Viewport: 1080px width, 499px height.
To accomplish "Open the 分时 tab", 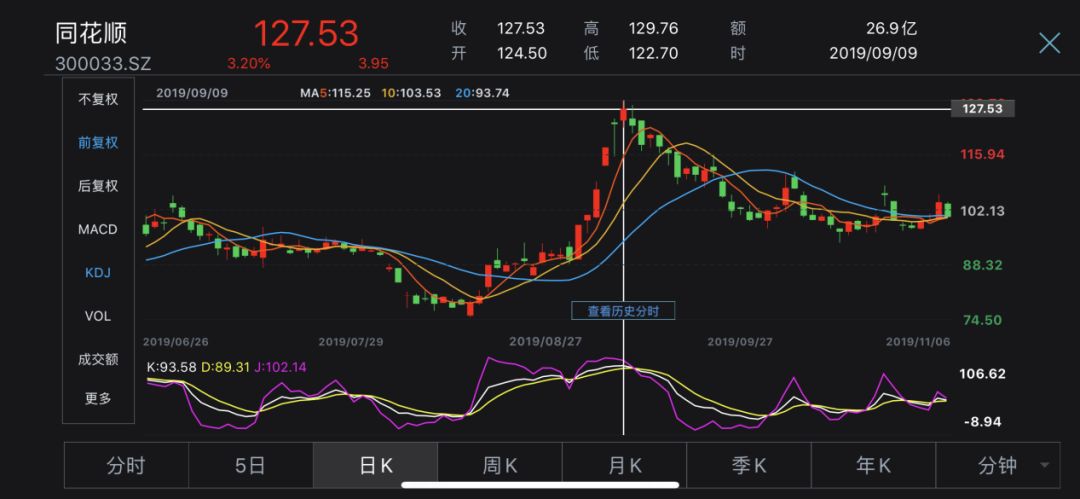I will [126, 466].
